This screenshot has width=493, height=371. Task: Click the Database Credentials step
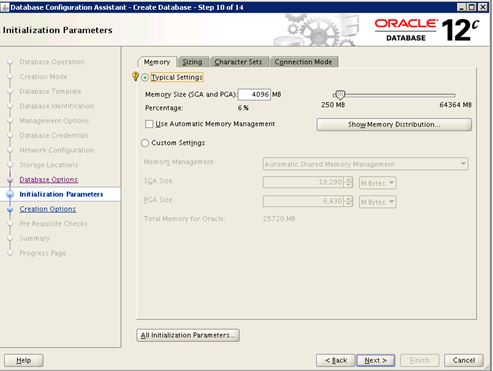pos(54,135)
